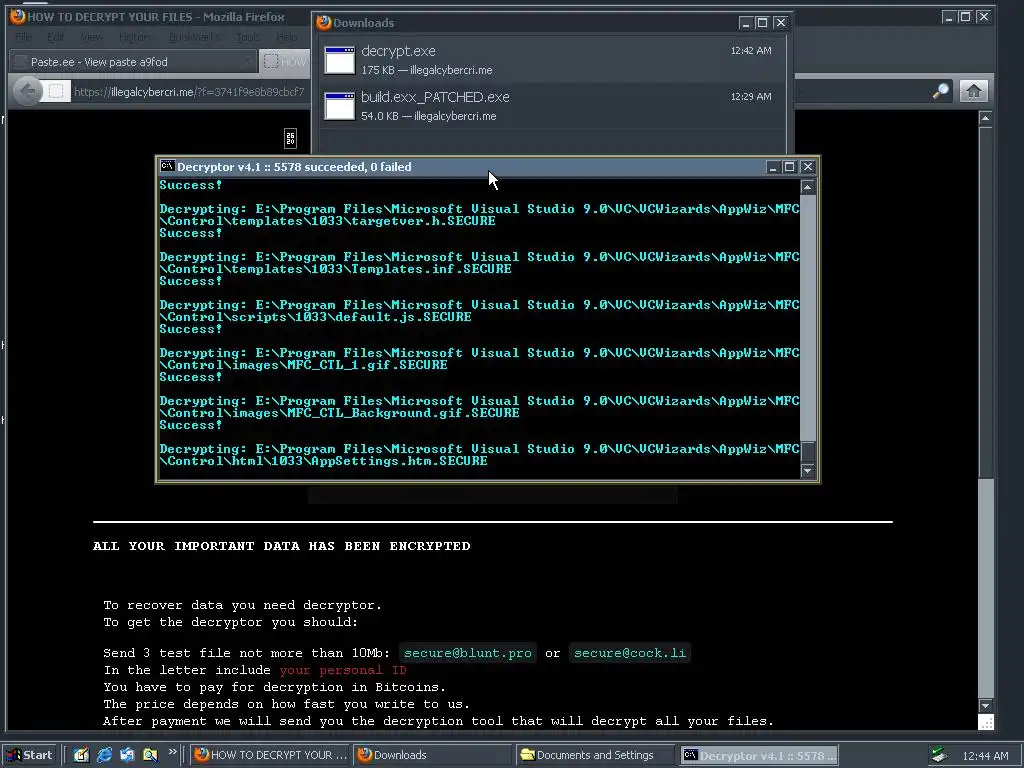
Task: Switch to Documents and Settings taskbar button
Action: pyautogui.click(x=594, y=755)
